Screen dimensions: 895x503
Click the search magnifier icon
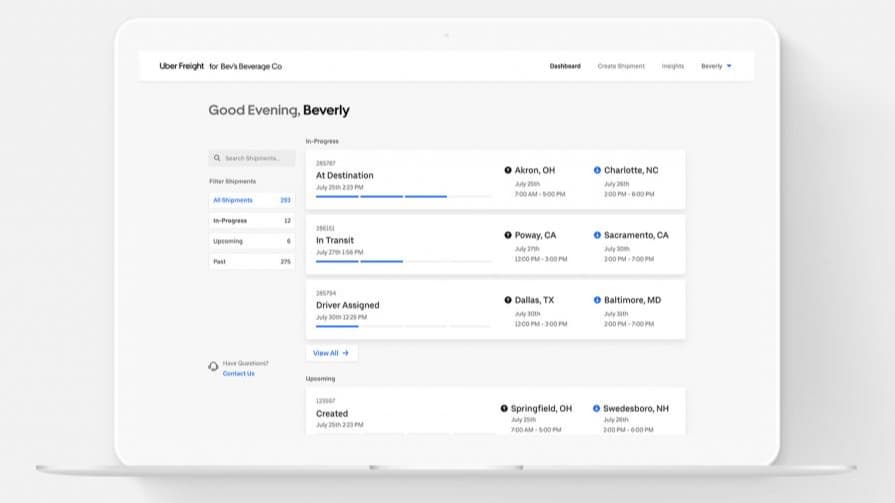217,158
